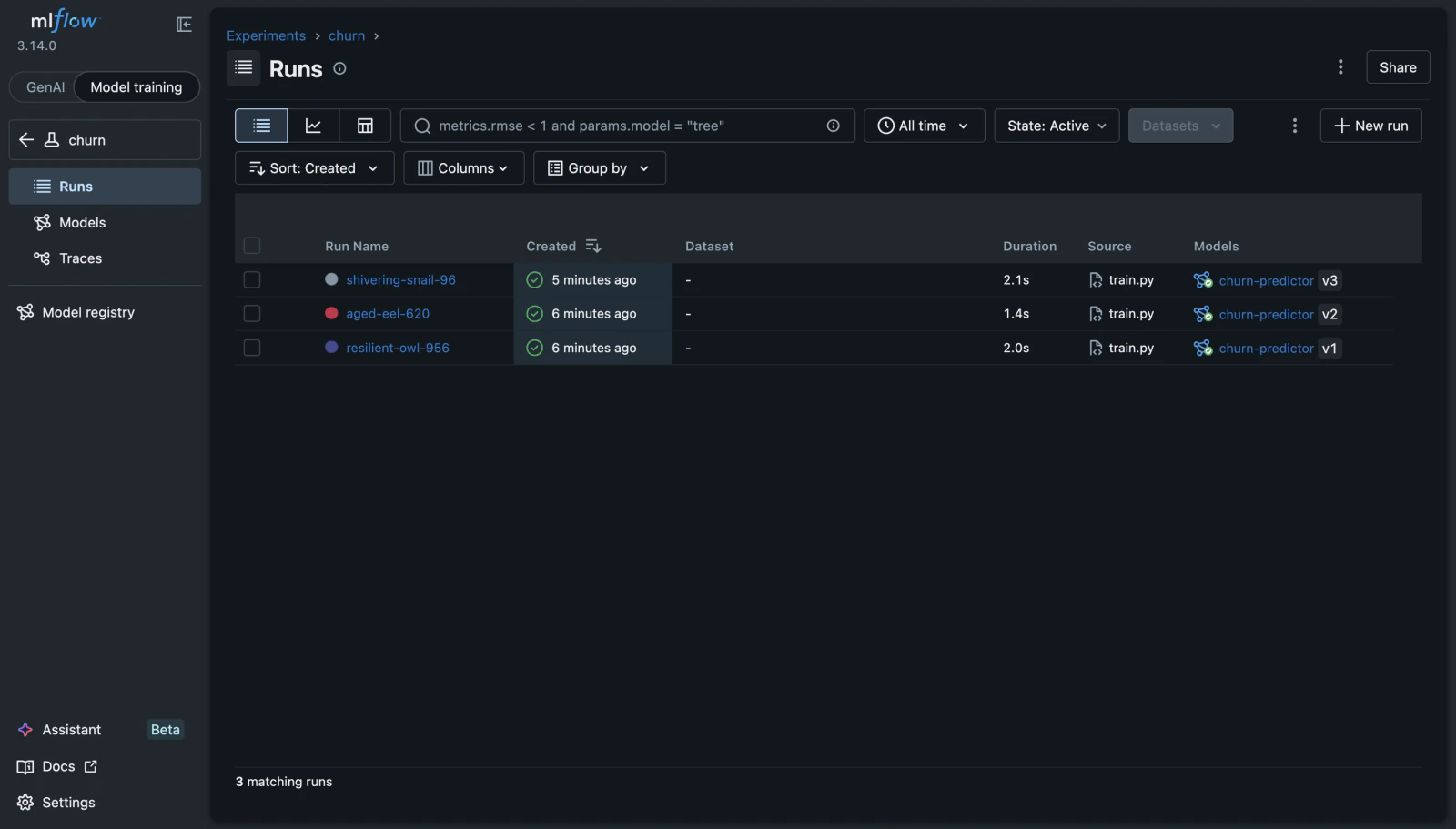
Task: Open the page overflow menu beside Share
Action: coord(1340,67)
